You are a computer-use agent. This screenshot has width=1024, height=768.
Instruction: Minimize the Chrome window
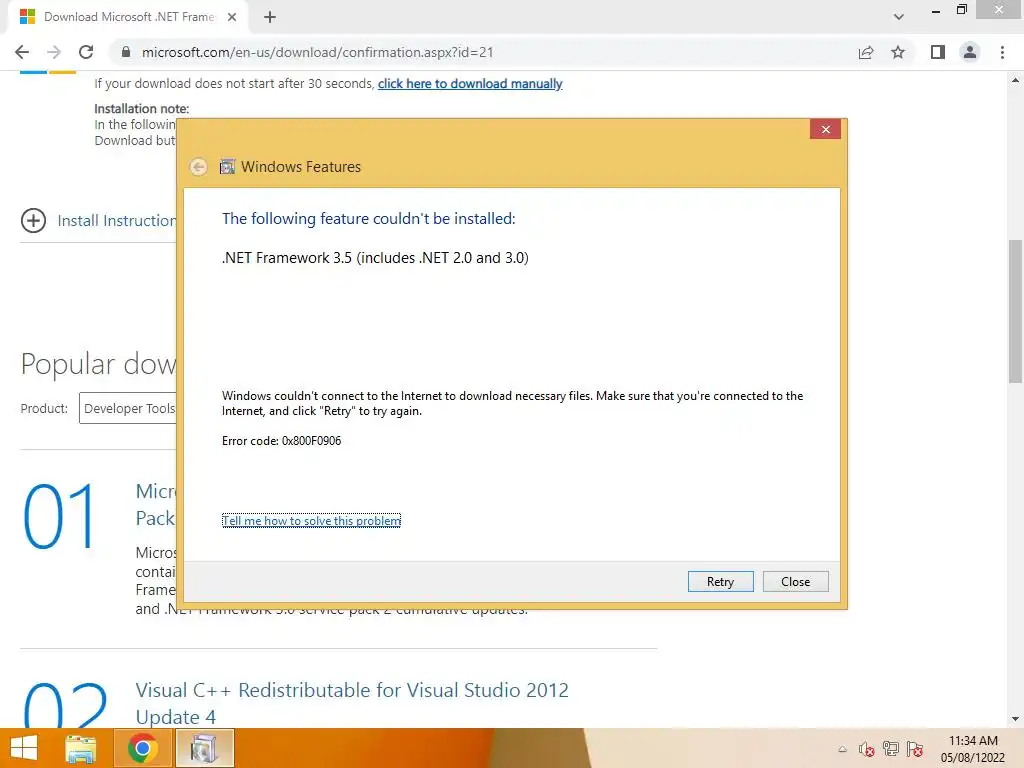936,10
